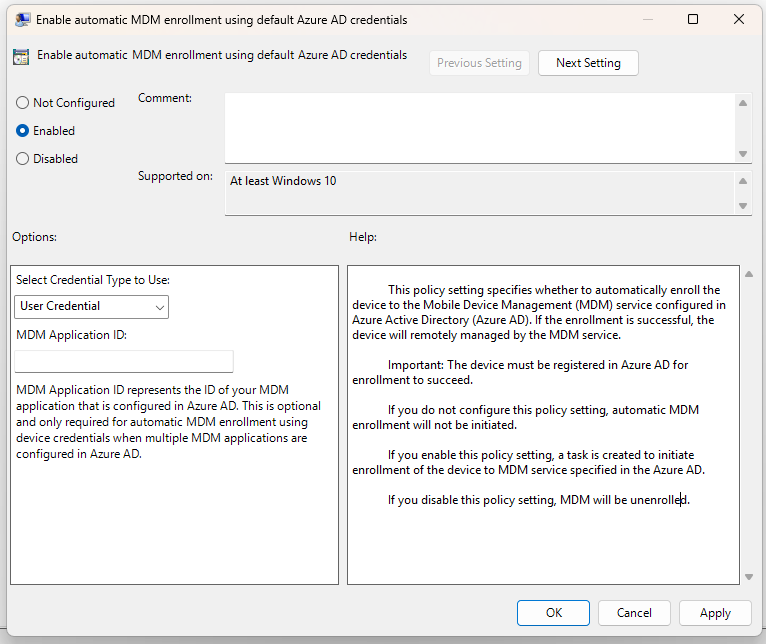This screenshot has width=766, height=644.
Task: Click the Supported on scroll up arrow
Action: tap(743, 181)
